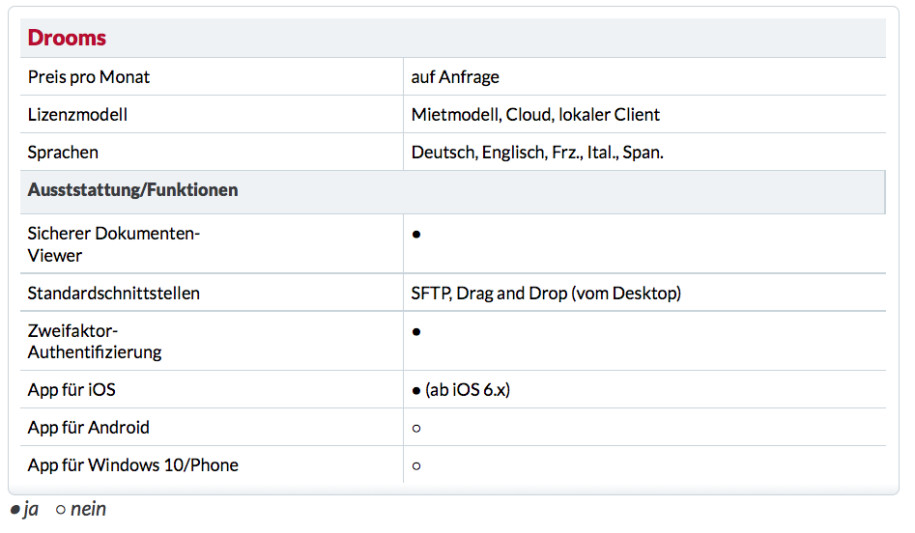Select the Lizenzmodell row label
915x533 pixels.
coord(77,114)
